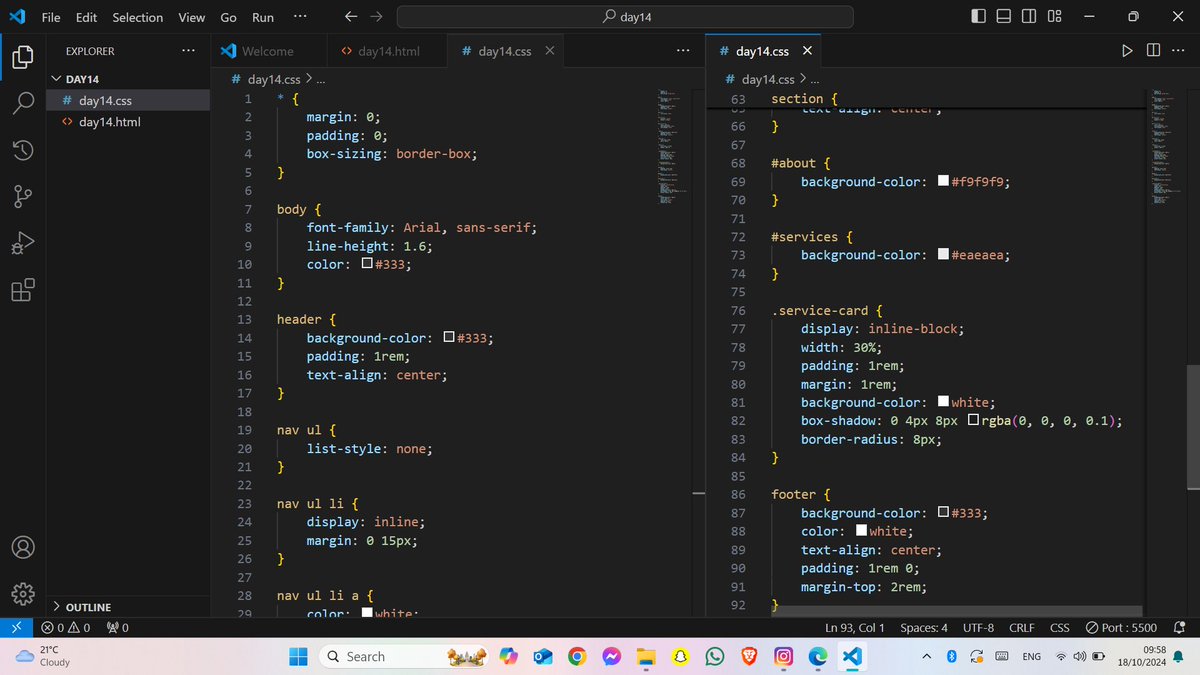Switch to the day14.html tab

[388, 51]
